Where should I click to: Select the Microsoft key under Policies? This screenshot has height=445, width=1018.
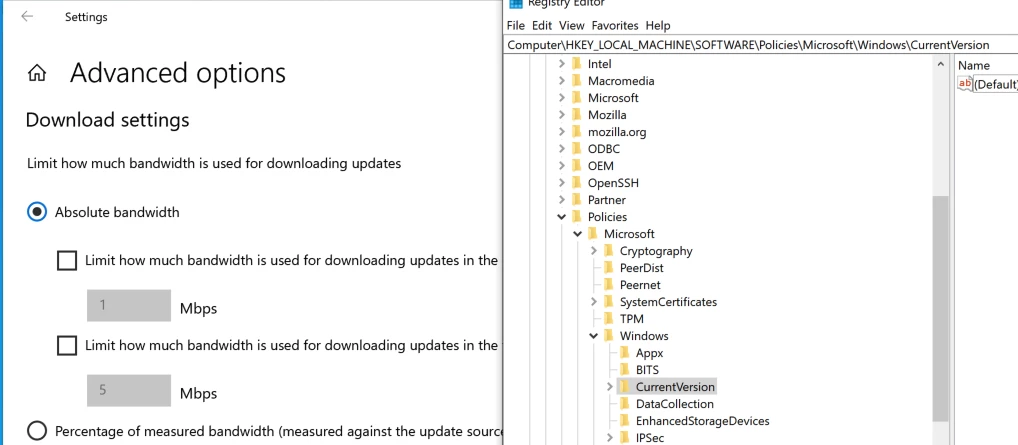pyautogui.click(x=629, y=234)
